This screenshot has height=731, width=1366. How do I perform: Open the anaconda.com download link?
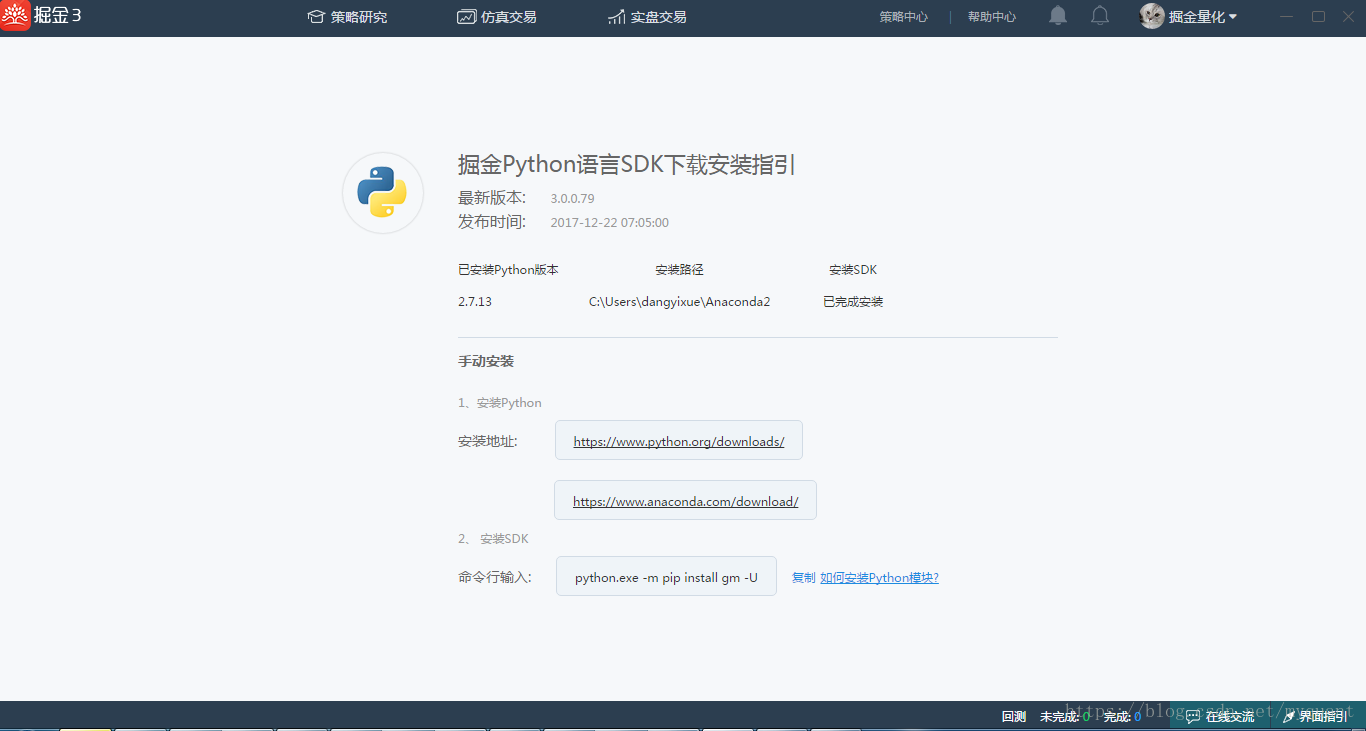(x=686, y=501)
